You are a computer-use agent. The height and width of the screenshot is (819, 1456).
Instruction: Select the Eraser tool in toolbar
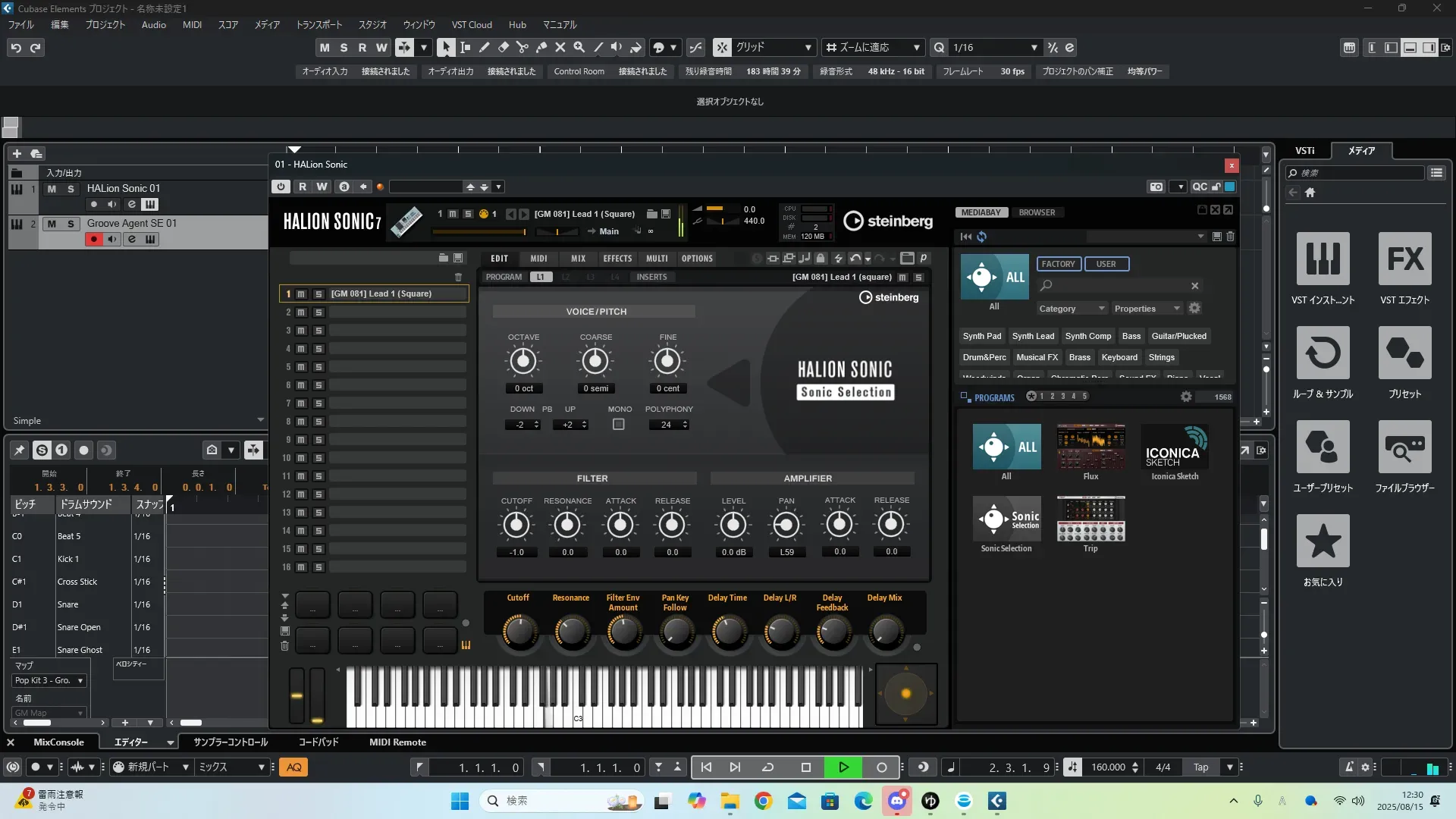503,47
